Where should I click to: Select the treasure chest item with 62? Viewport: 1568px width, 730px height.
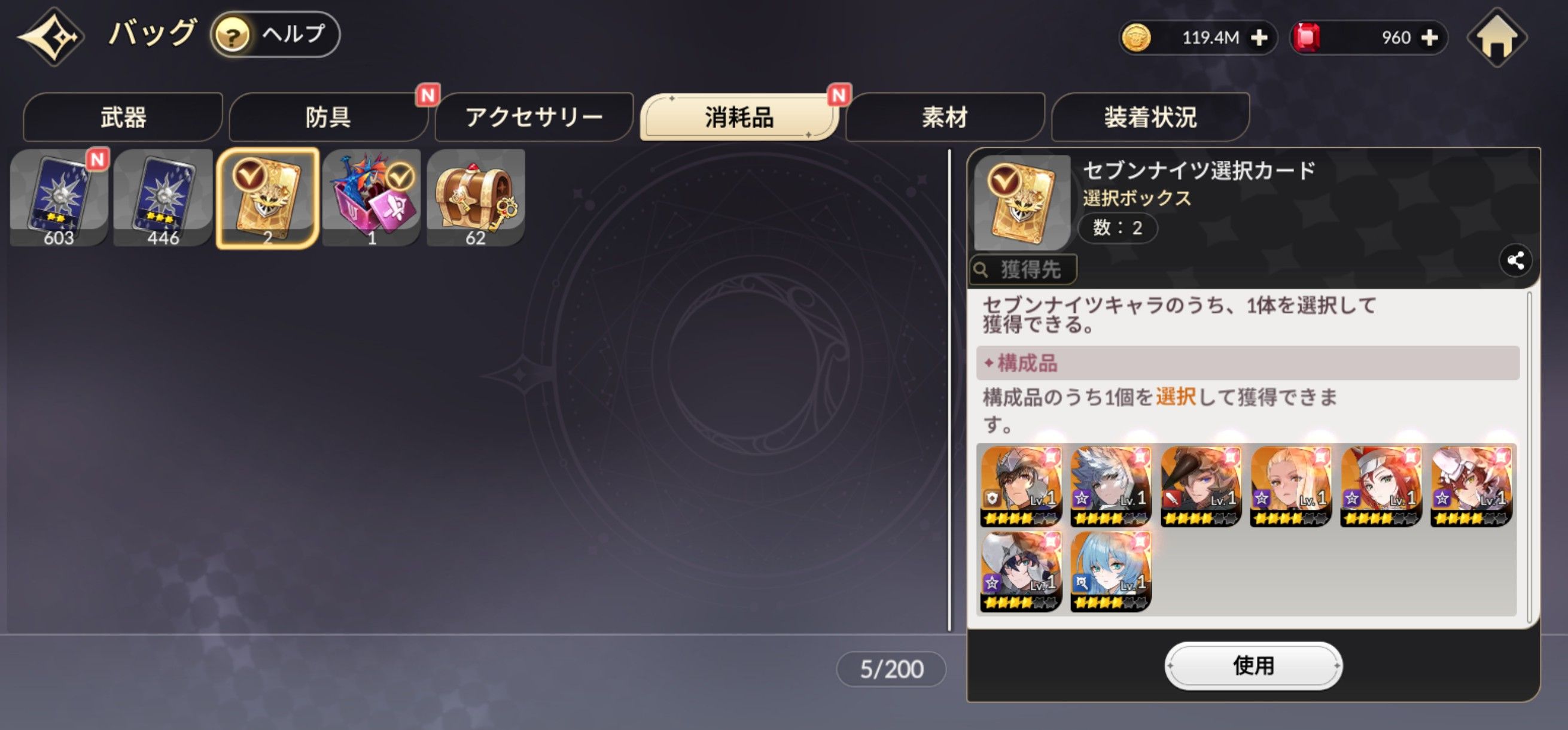pos(476,198)
